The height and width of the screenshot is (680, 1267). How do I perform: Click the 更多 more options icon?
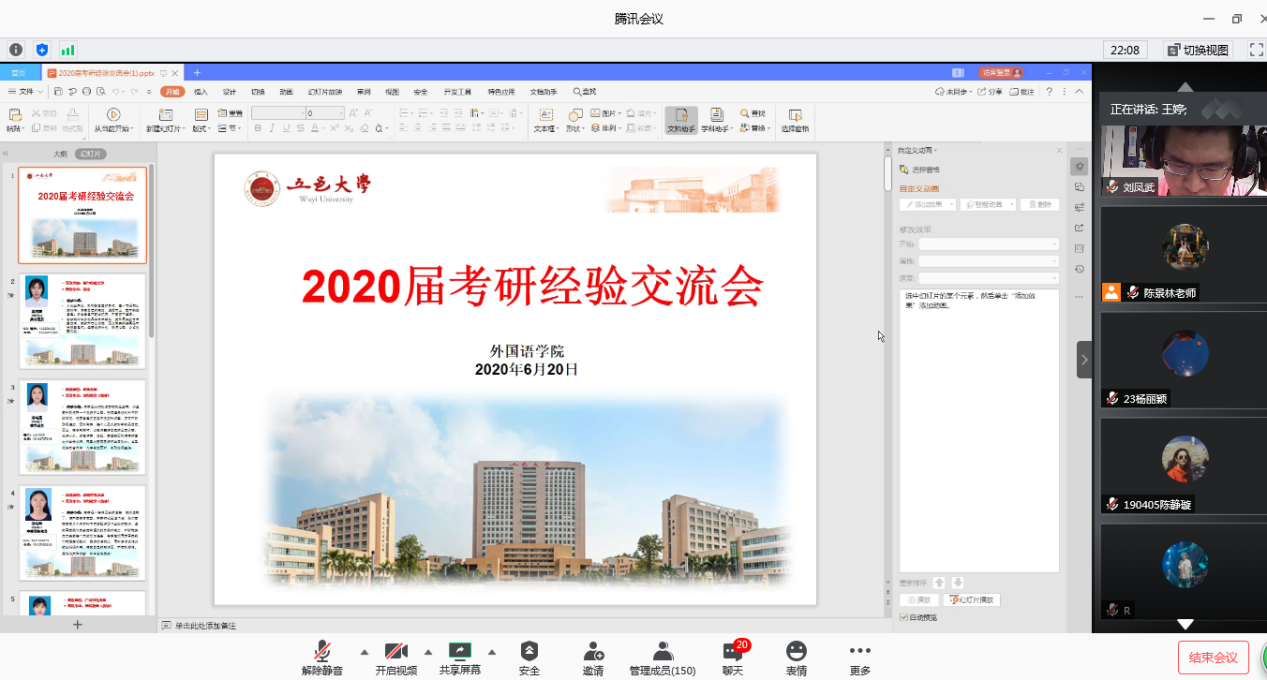(860, 651)
